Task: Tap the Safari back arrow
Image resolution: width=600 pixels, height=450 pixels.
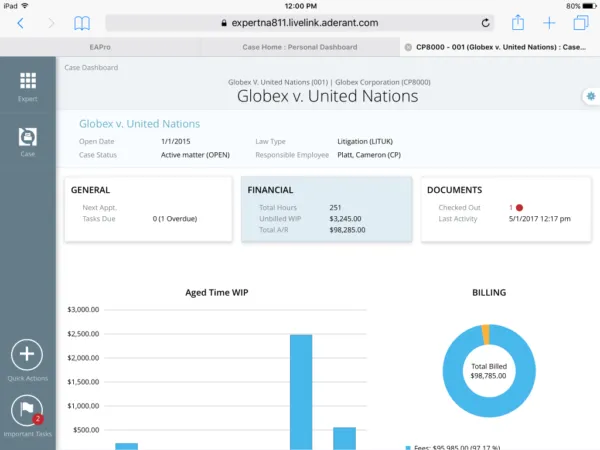Action: 21,23
